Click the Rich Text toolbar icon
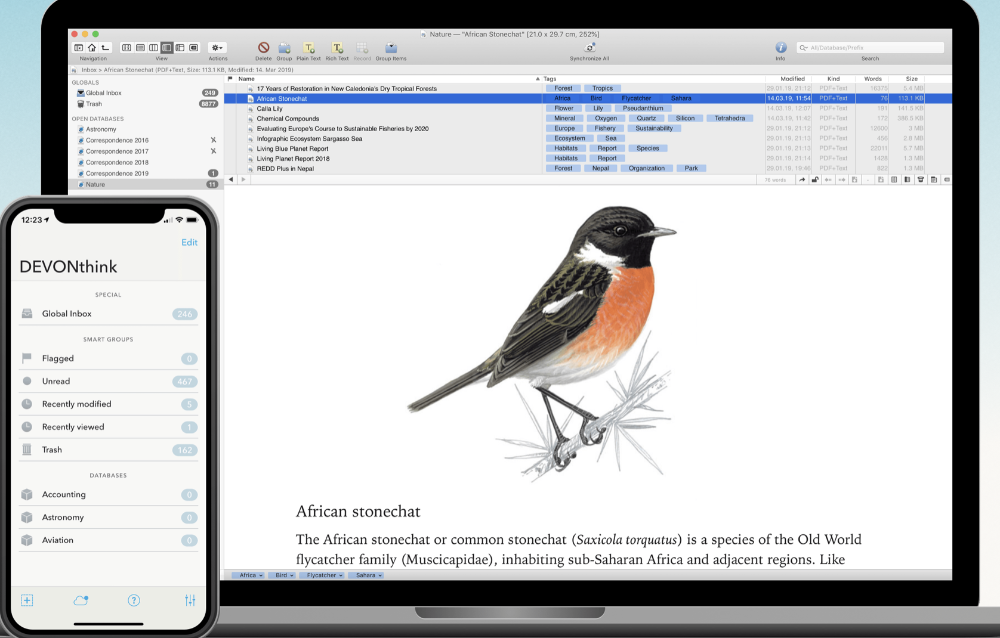 [337, 47]
